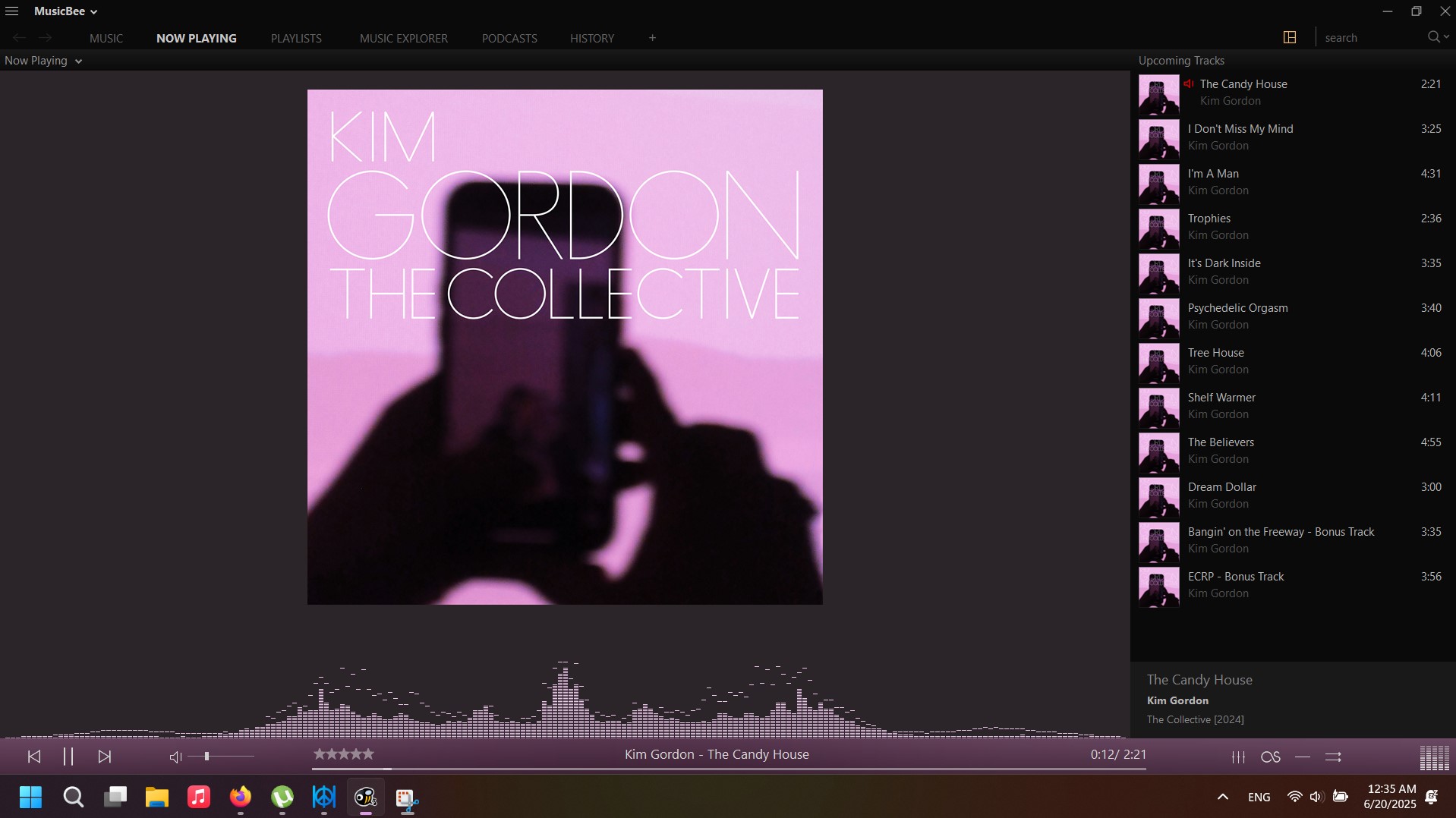The image size is (1456, 818).
Task: Open the Wi-Fi network tray icon
Action: 1295,797
